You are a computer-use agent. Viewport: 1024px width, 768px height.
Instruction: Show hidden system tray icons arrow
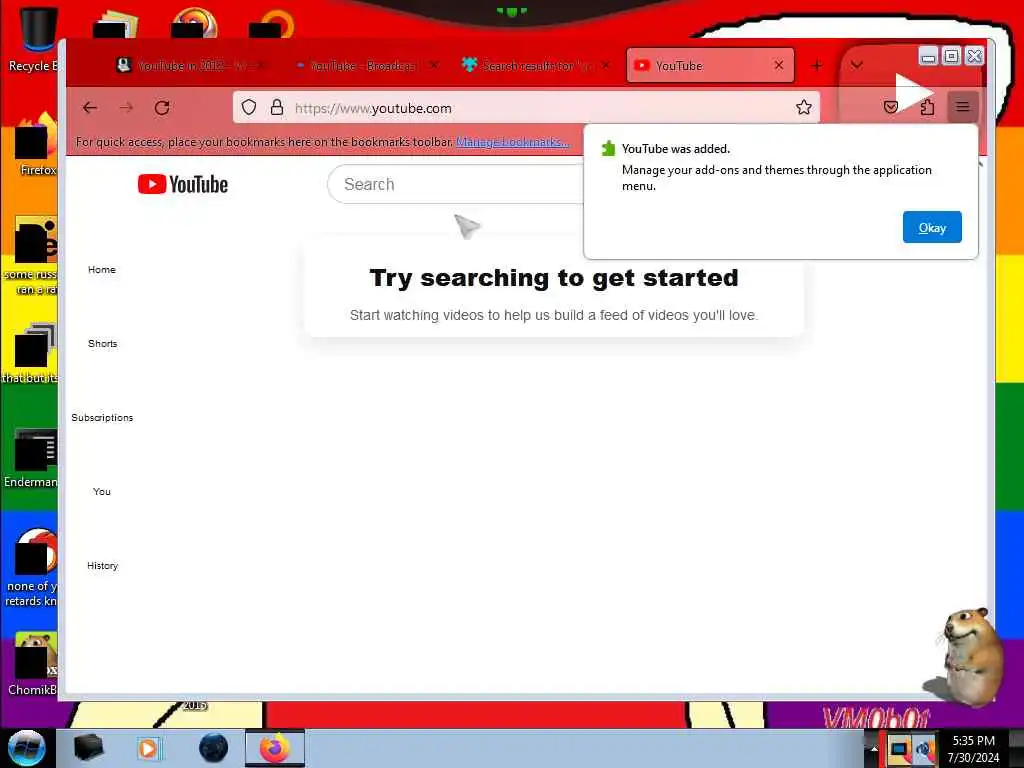[874, 749]
